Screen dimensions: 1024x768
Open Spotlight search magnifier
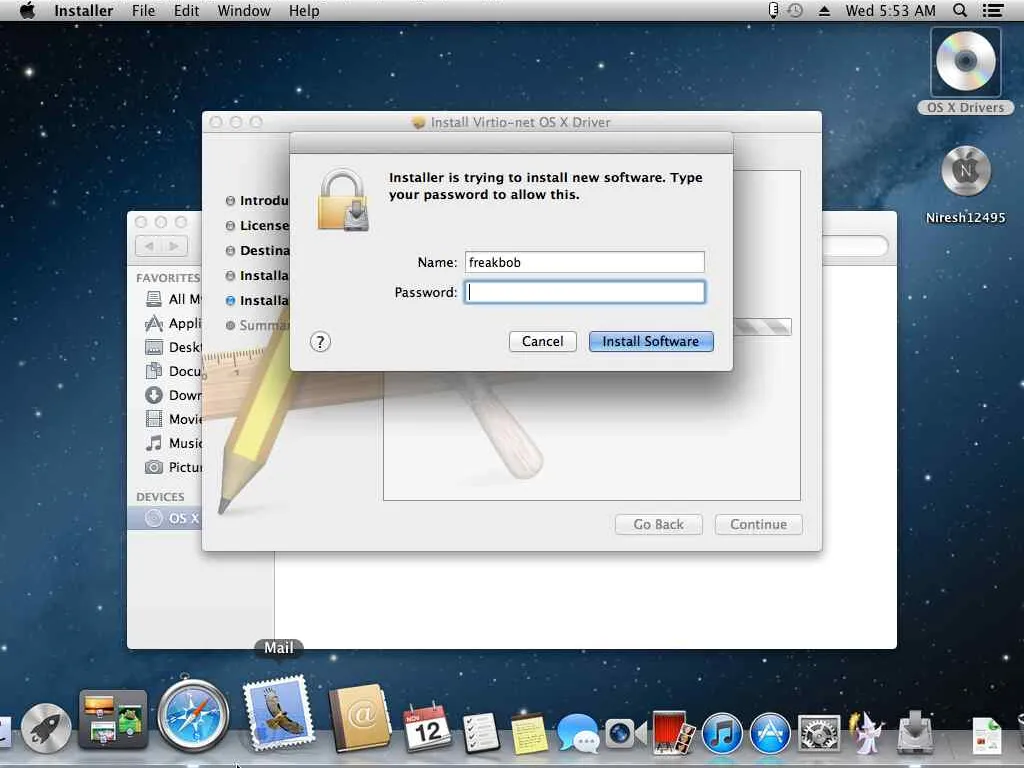point(960,10)
